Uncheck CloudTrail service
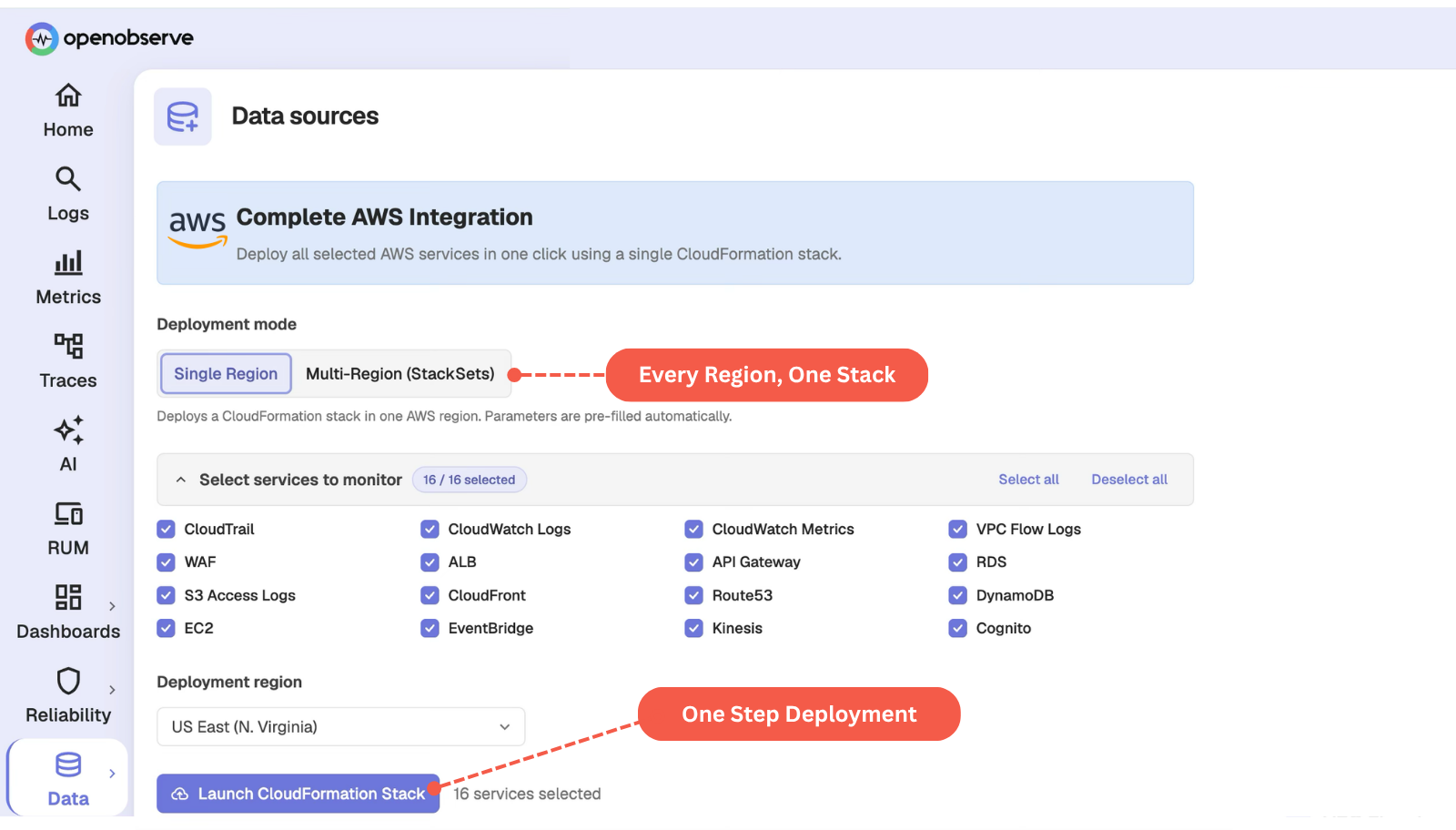This screenshot has width=1456, height=830. pos(166,529)
